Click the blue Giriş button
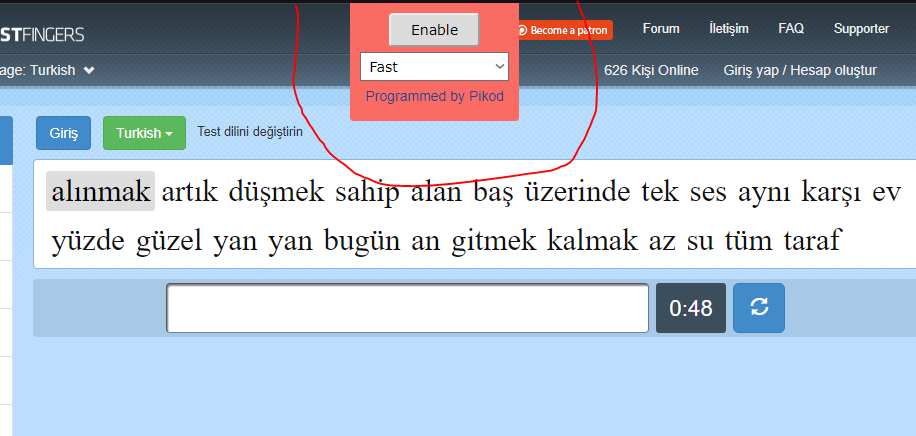This screenshot has width=916, height=436. 63,133
